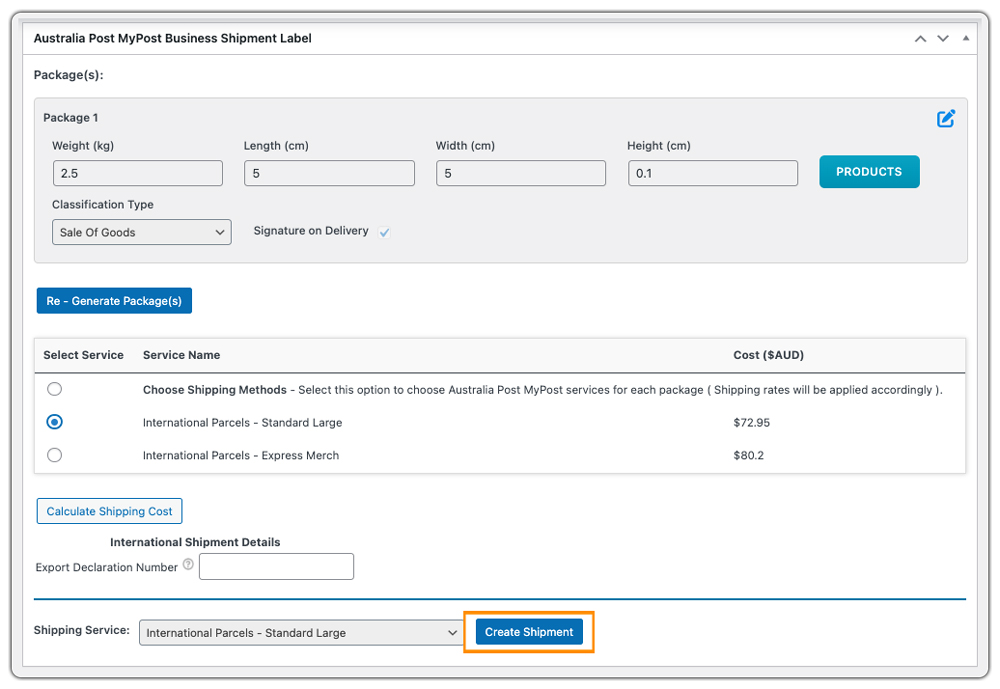Collapse the Shipment Label panel triangle

pos(966,38)
